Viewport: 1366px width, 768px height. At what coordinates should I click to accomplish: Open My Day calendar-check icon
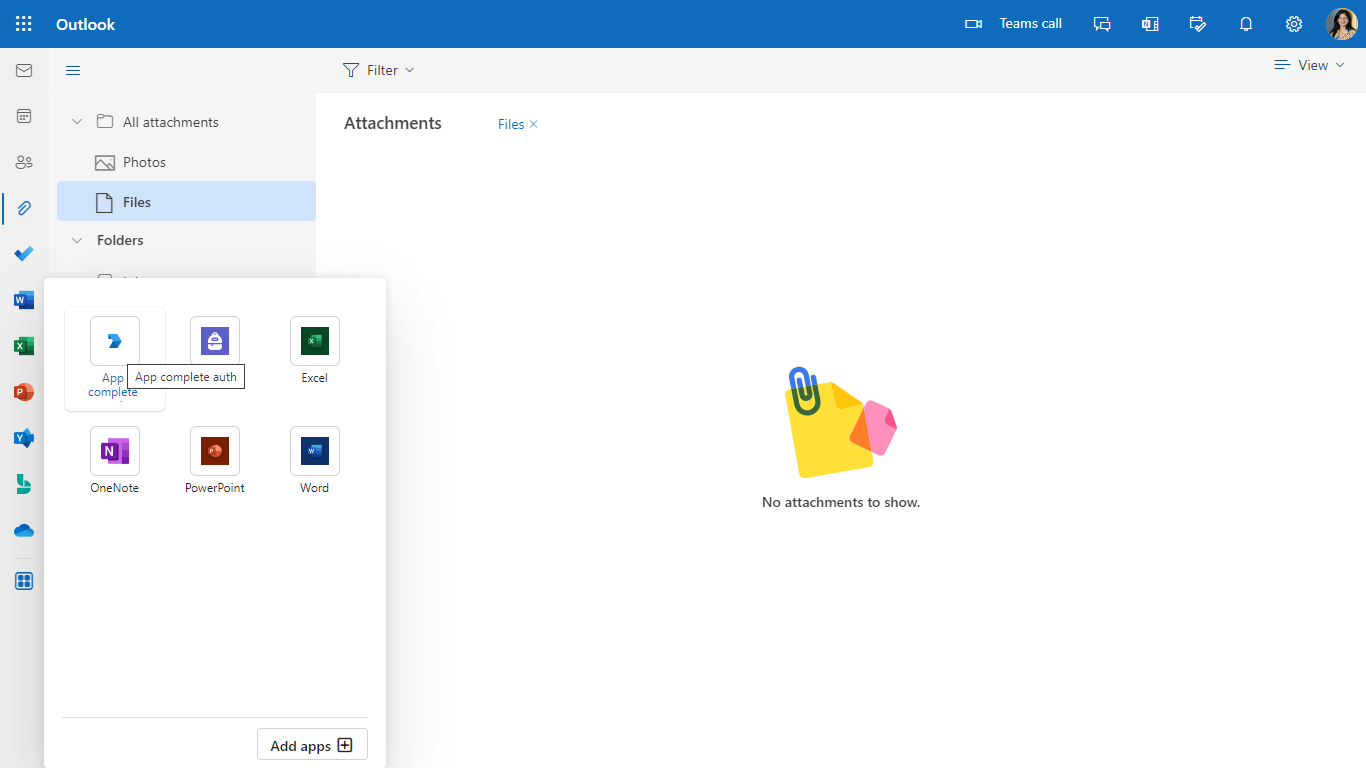click(x=1198, y=24)
